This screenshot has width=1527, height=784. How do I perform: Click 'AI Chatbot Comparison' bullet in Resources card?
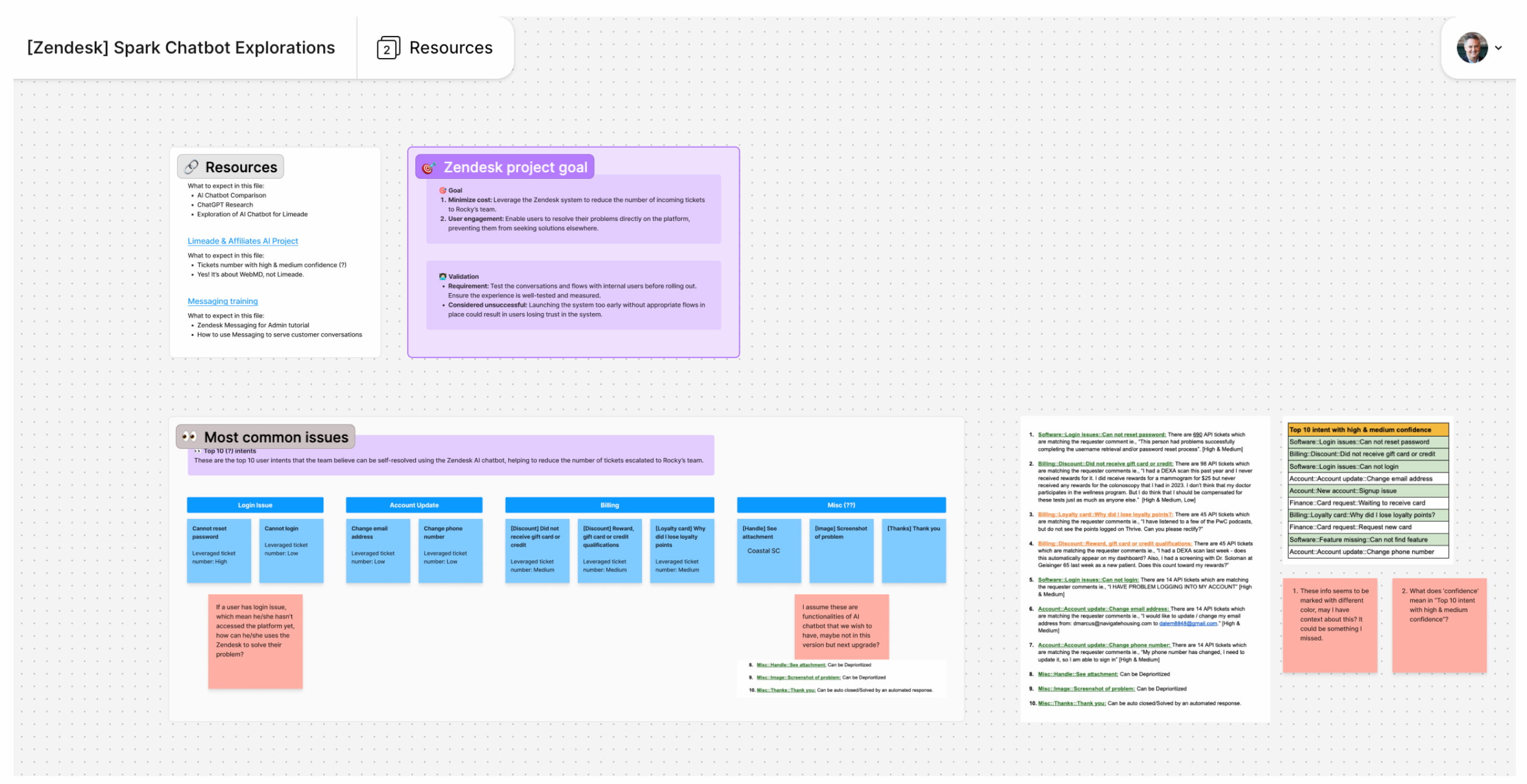231,195
